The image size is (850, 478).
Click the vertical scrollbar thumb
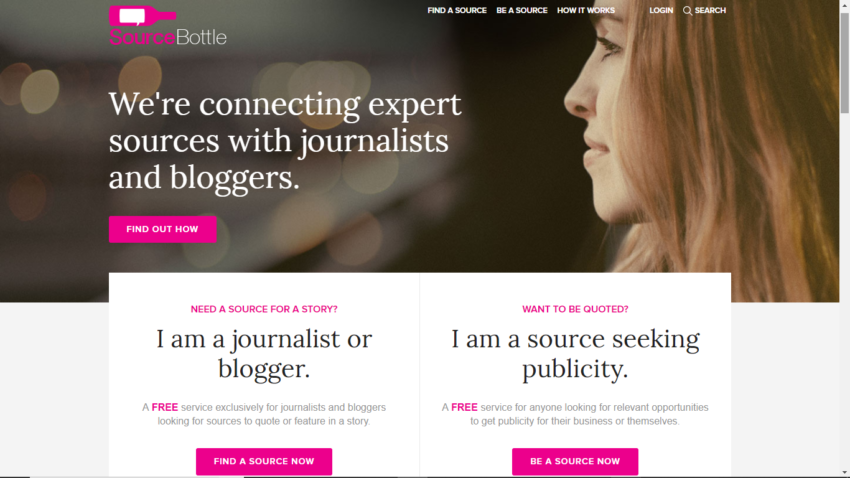tap(845, 62)
